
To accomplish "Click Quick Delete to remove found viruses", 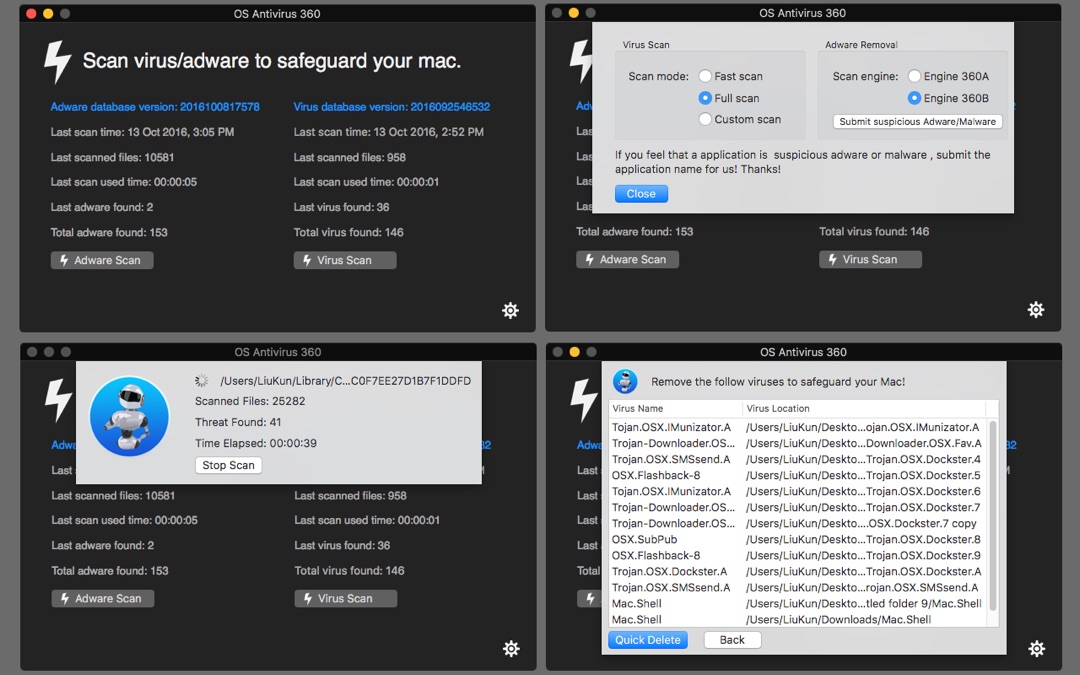I will pyautogui.click(x=647, y=640).
